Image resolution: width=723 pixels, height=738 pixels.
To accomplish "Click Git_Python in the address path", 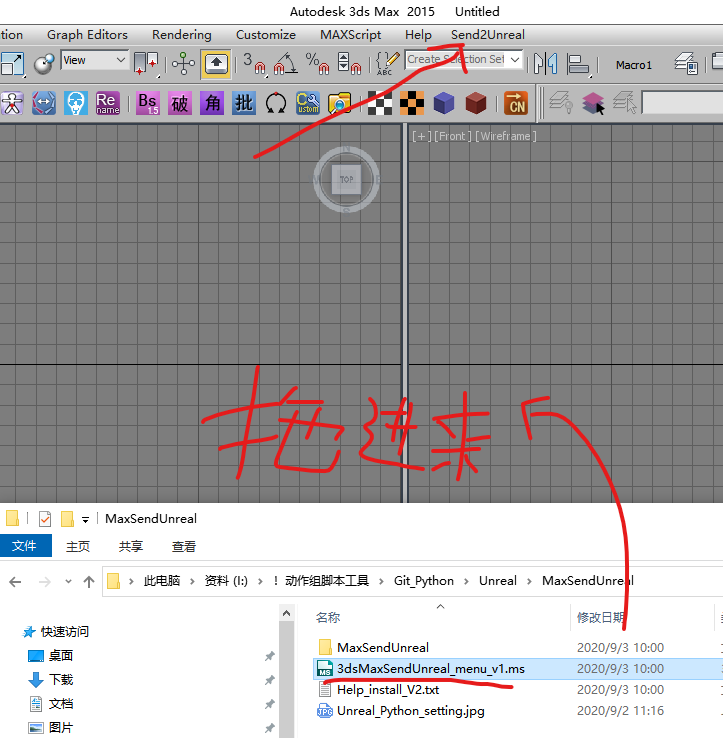I will pos(424,581).
